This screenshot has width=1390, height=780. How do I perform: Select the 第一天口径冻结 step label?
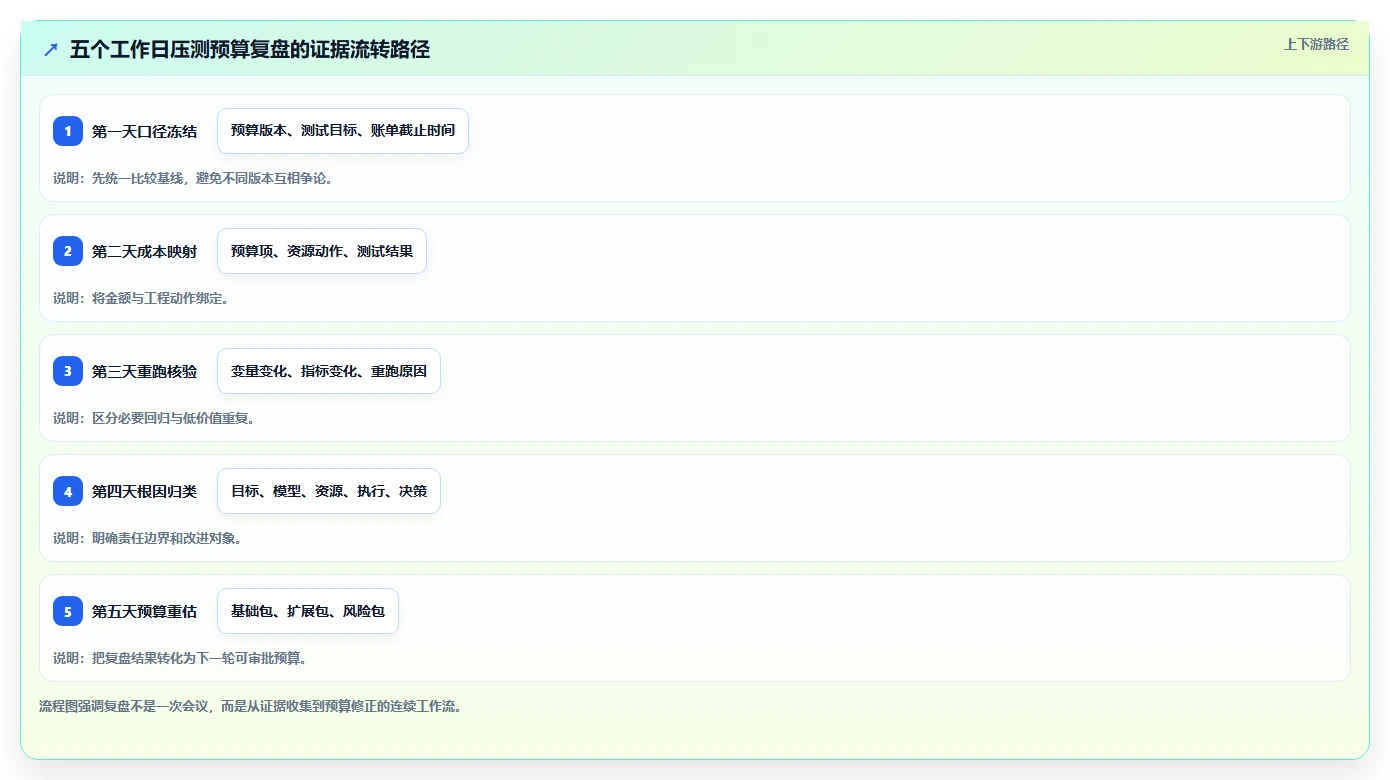tap(145, 131)
